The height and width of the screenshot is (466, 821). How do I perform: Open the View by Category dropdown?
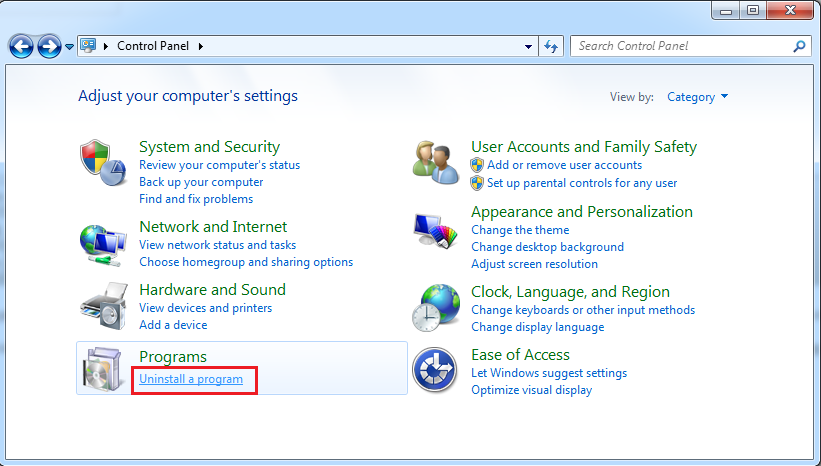(698, 97)
